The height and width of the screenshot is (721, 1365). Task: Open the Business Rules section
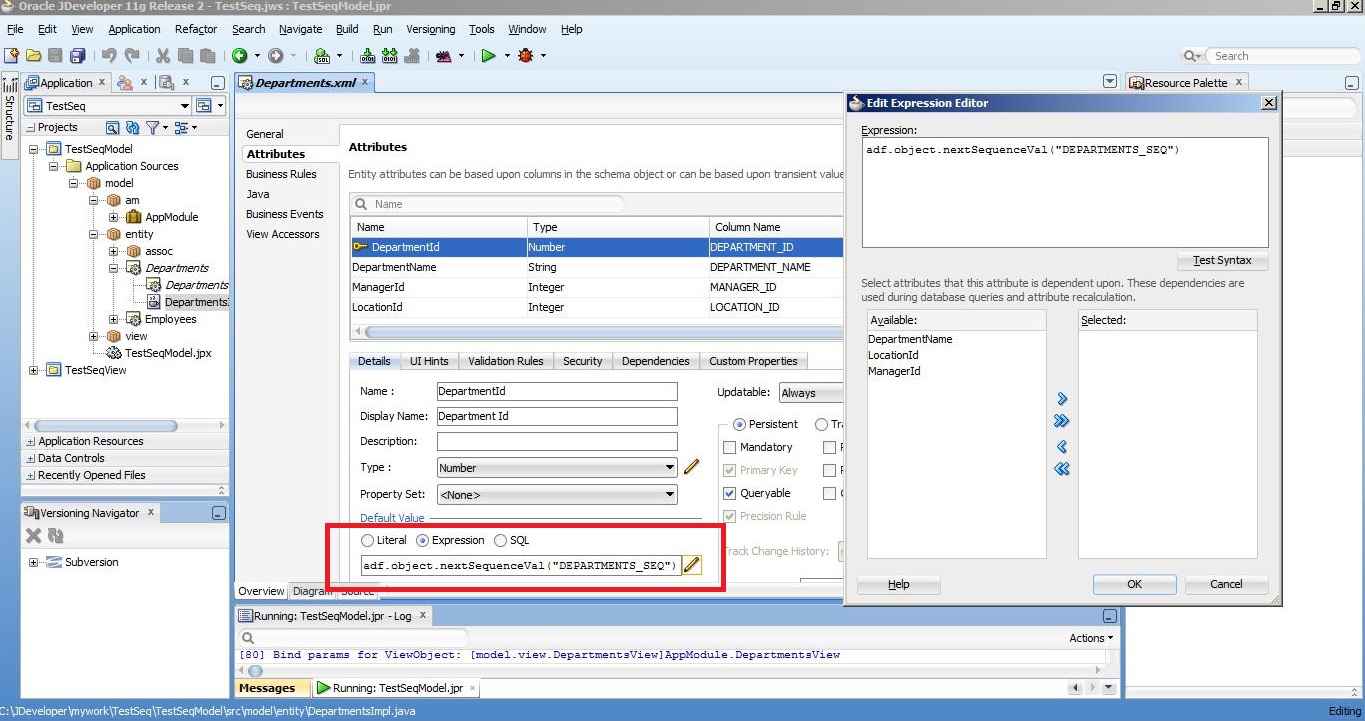click(281, 174)
